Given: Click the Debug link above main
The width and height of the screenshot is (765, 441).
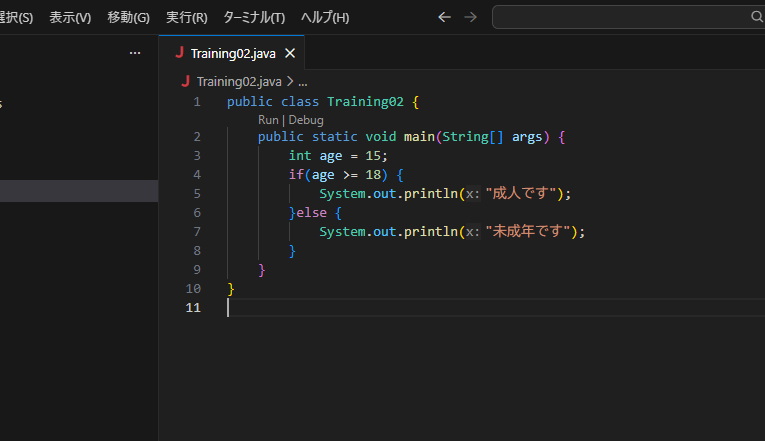Looking at the screenshot, I should point(306,120).
